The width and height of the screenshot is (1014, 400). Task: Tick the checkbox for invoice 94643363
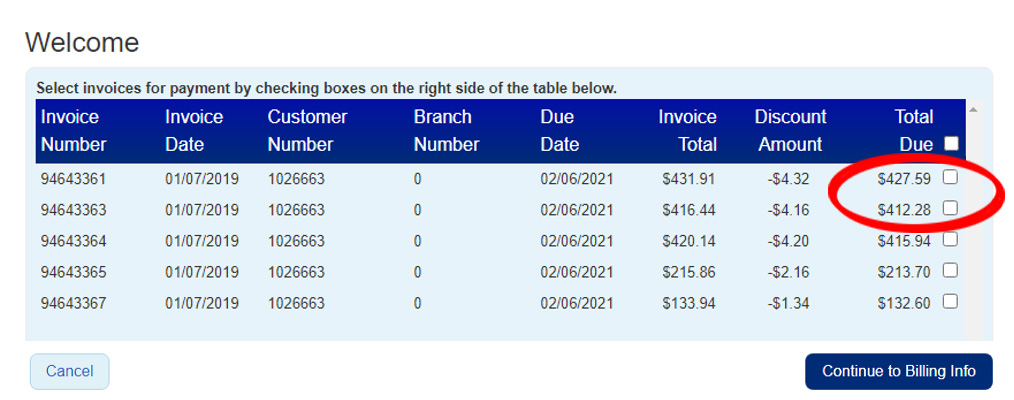[950, 208]
